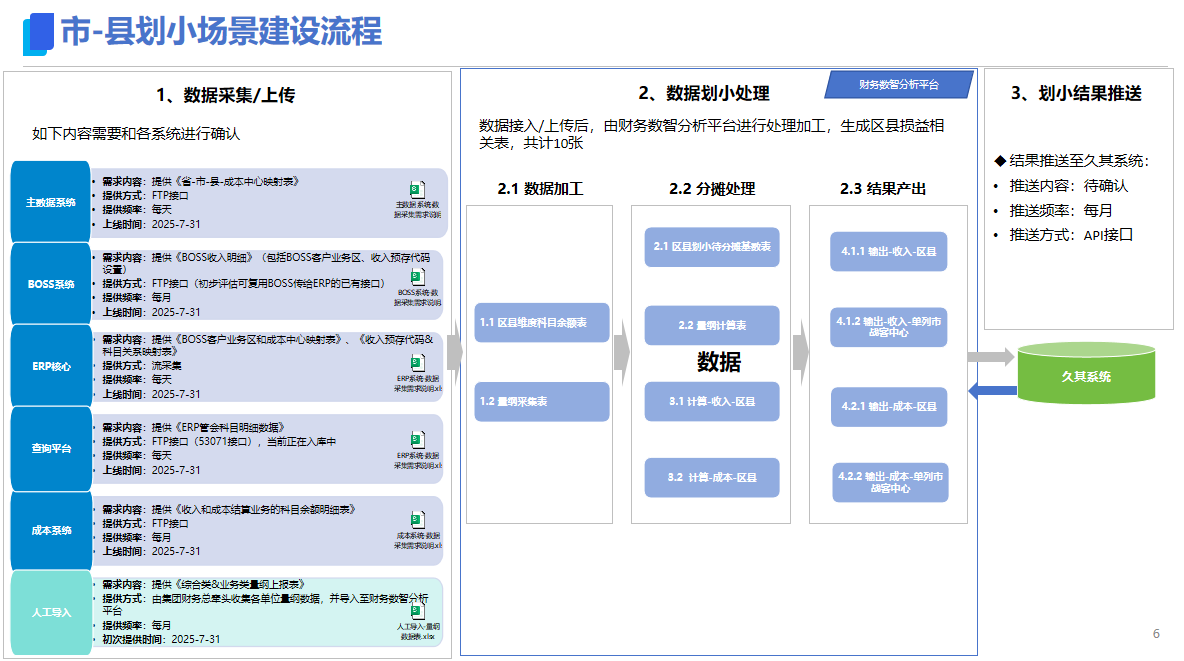Click the FTP接口（53071接口）line
The image size is (1184, 661).
(x=219, y=442)
